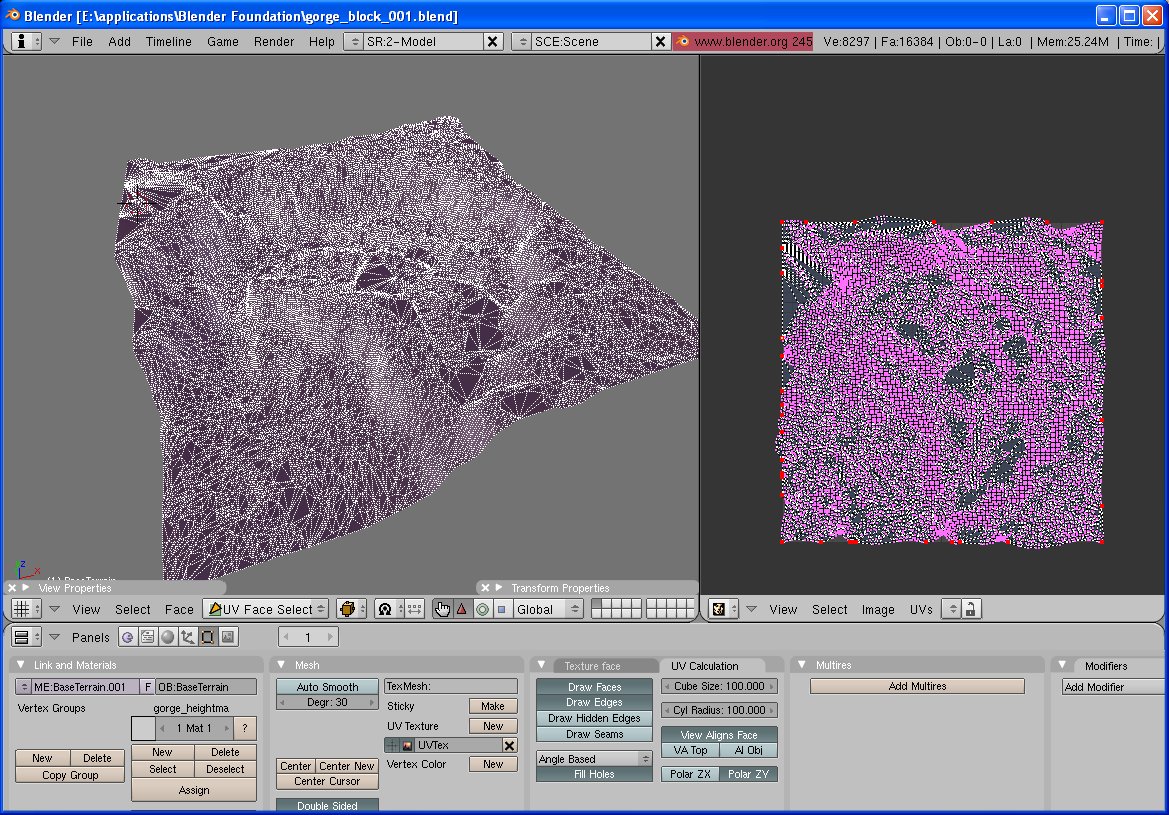Click the Scene context icon in Panels

228,637
